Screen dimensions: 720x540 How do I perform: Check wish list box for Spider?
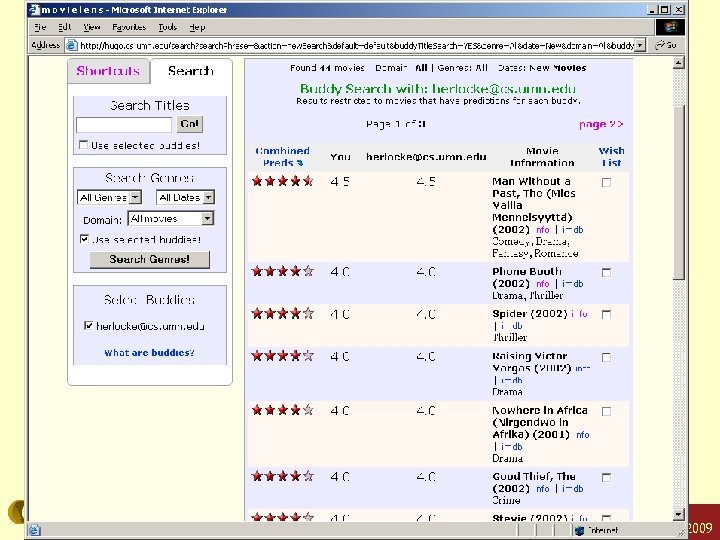point(606,314)
